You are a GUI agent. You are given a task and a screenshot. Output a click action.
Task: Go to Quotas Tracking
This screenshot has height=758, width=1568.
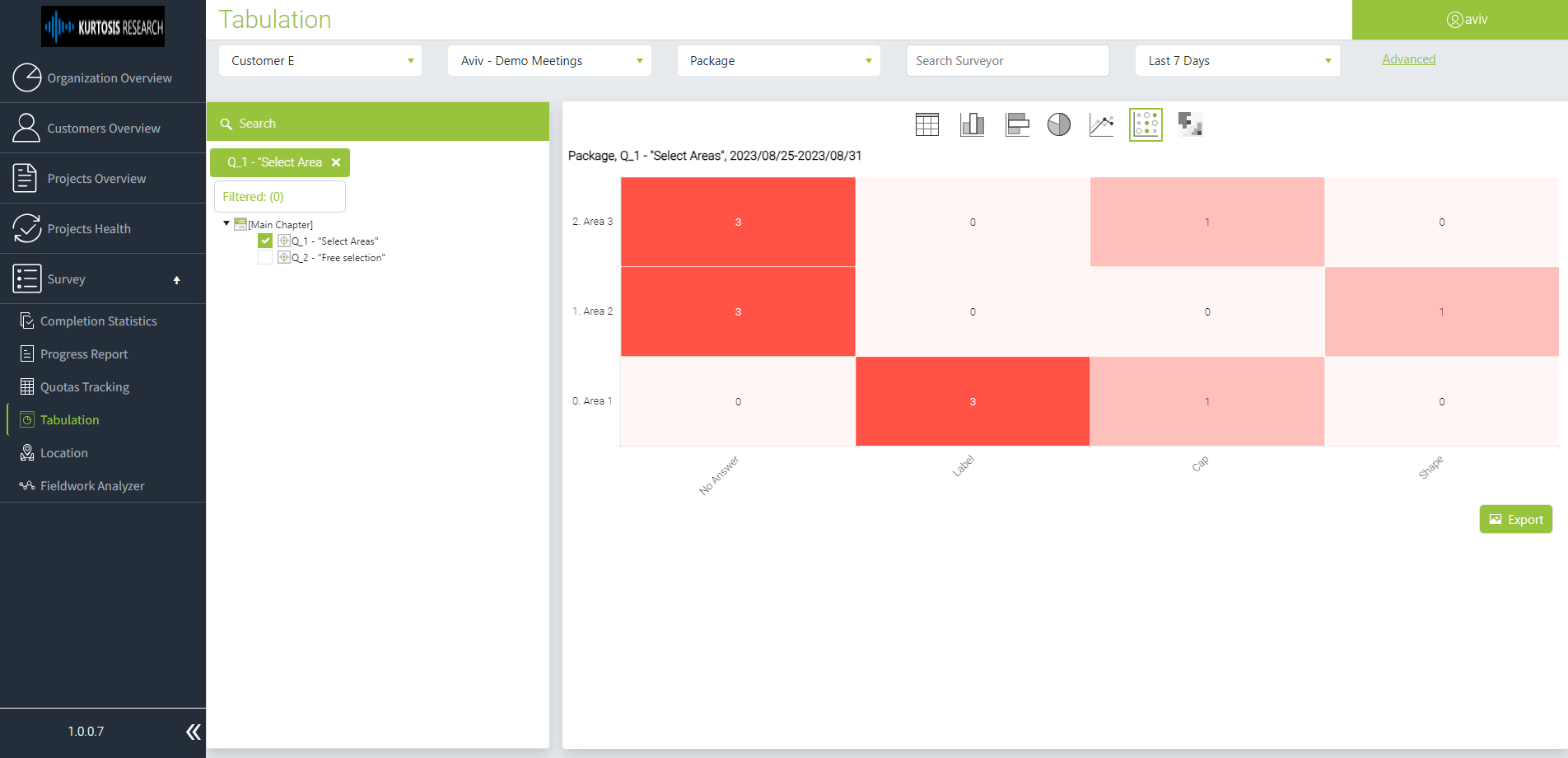point(85,386)
